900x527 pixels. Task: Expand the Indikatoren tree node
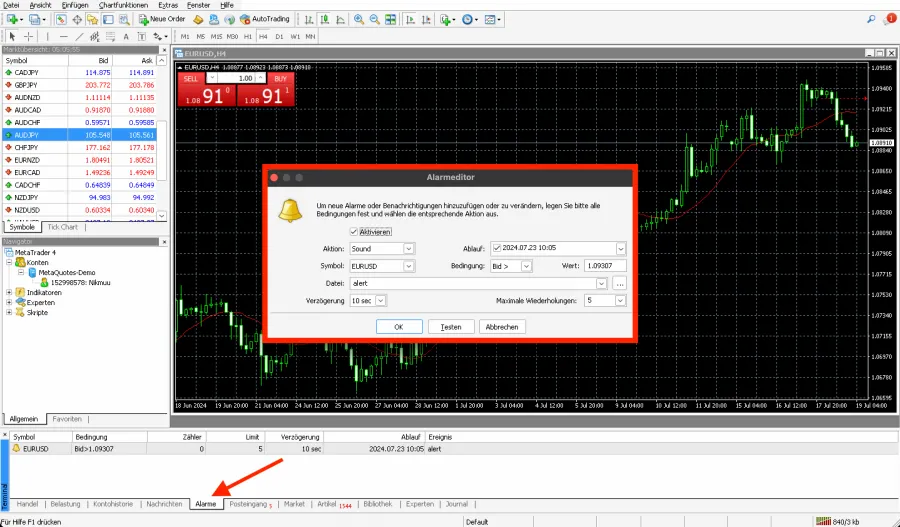pos(9,293)
